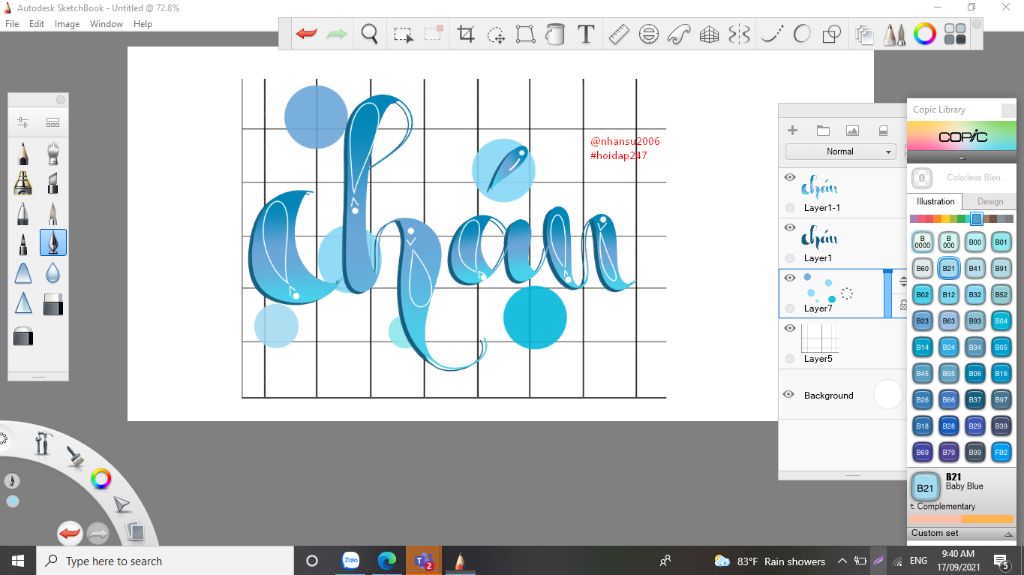Open the Color Wheel in top toolbar
Viewport: 1024px width, 575px height.
tap(925, 34)
